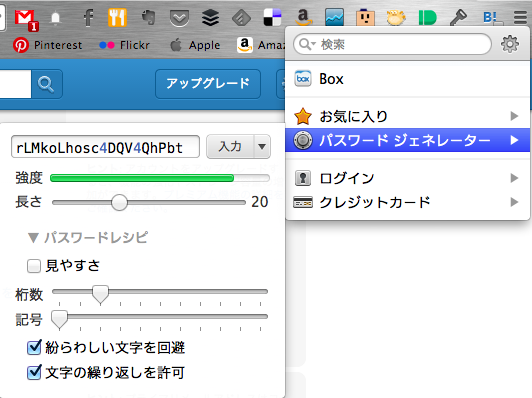The height and width of the screenshot is (398, 532).
Task: Save page with Pocket extension
Action: tap(179, 18)
